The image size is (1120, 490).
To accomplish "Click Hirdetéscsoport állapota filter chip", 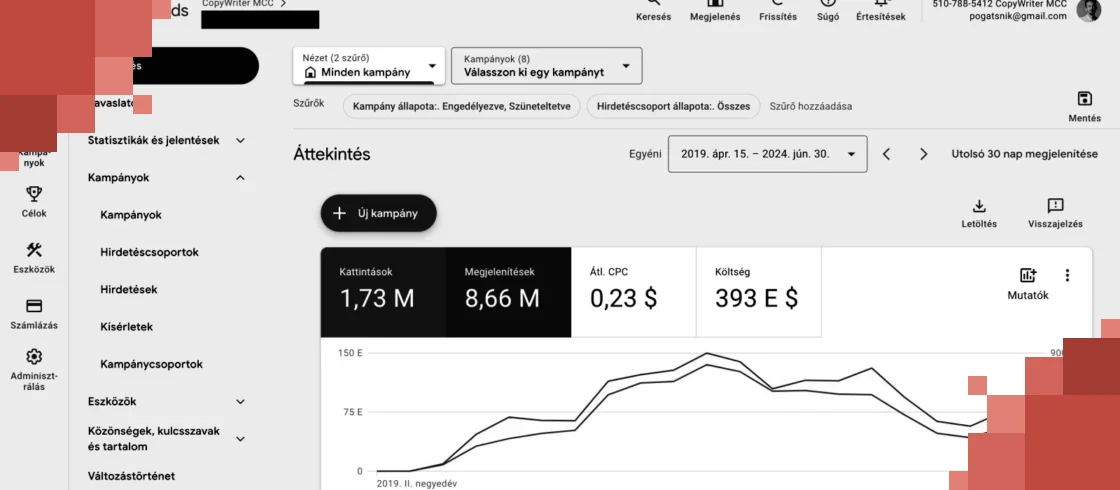I will pyautogui.click(x=674, y=106).
